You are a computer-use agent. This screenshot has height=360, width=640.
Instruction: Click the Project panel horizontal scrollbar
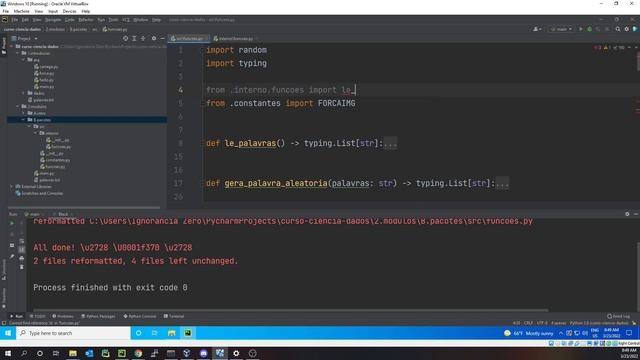(x=84, y=207)
